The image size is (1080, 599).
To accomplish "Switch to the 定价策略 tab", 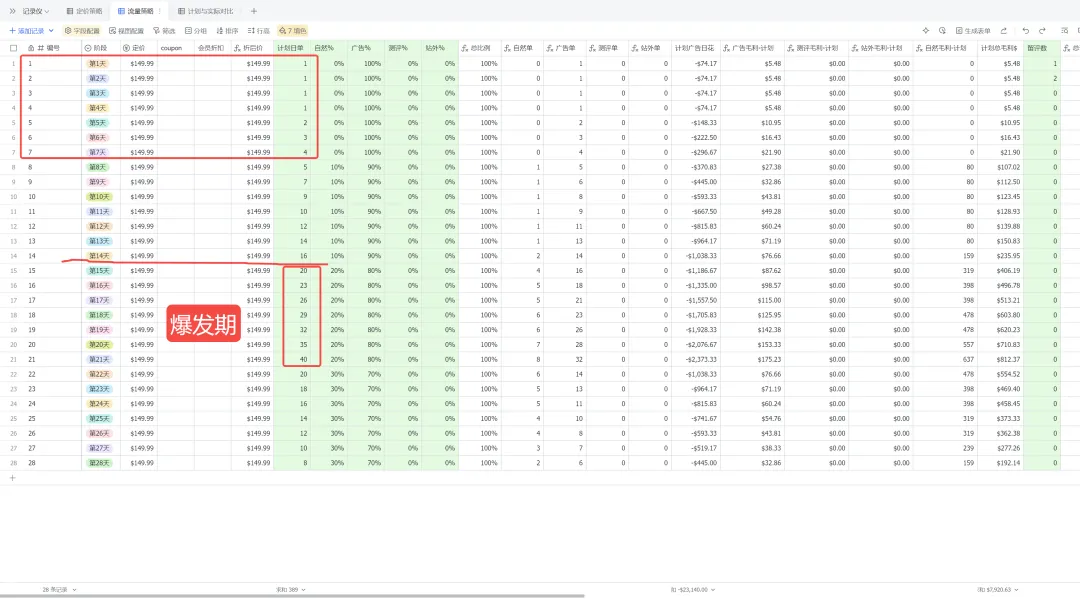I will tap(84, 11).
